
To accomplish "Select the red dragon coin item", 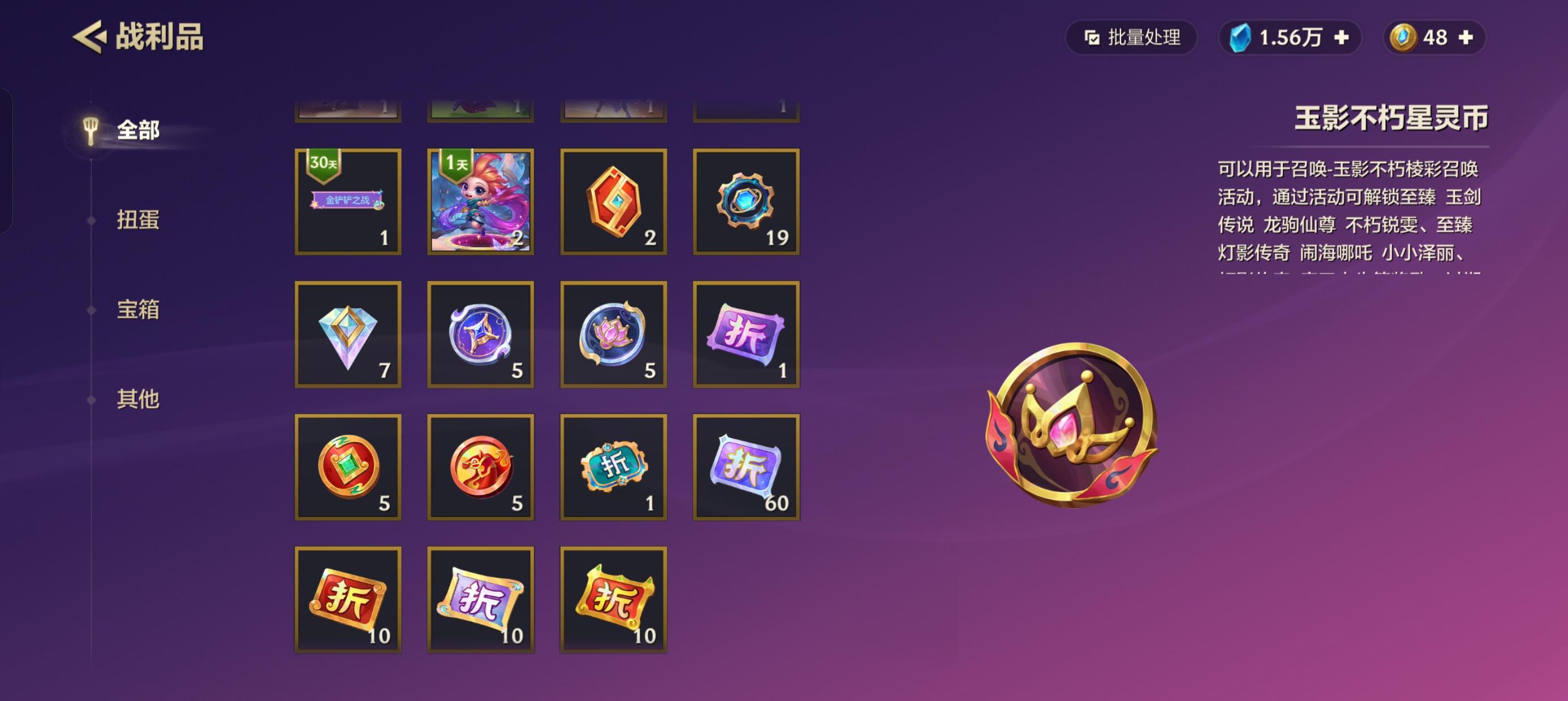I will pyautogui.click(x=481, y=468).
